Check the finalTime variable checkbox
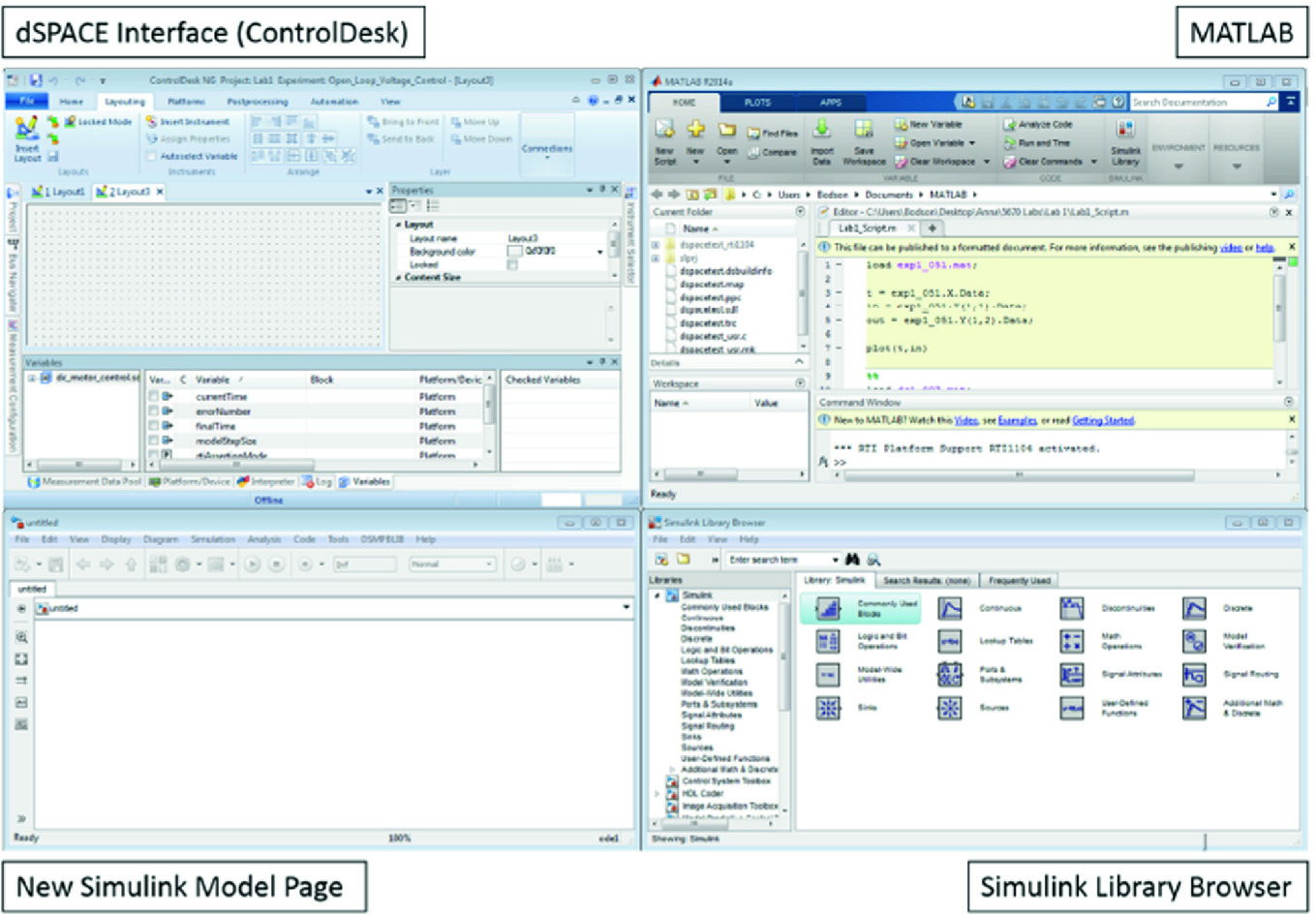 point(153,426)
